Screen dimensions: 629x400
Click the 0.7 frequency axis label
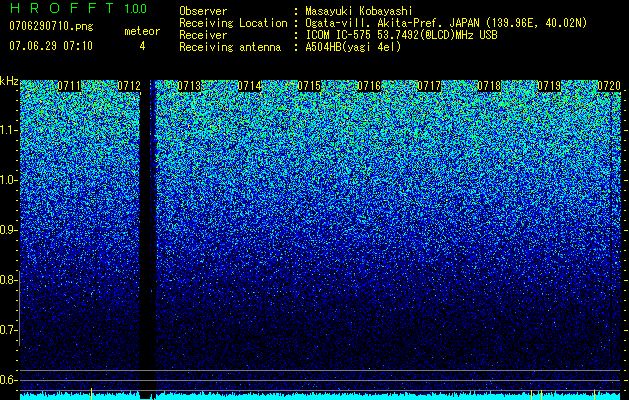pos(8,330)
